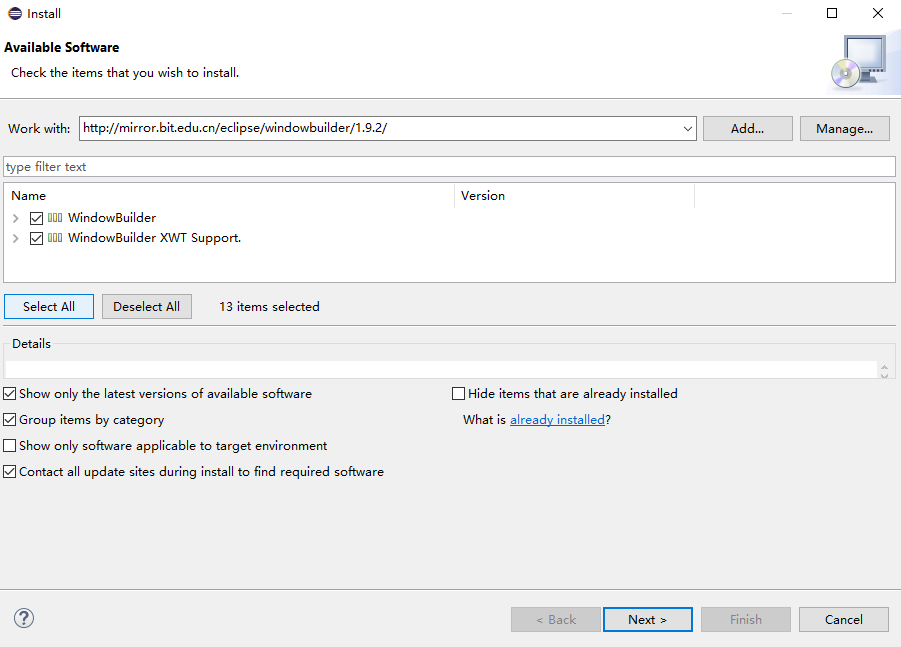Open the help question mark icon
Image resolution: width=901 pixels, height=647 pixels.
(24, 618)
